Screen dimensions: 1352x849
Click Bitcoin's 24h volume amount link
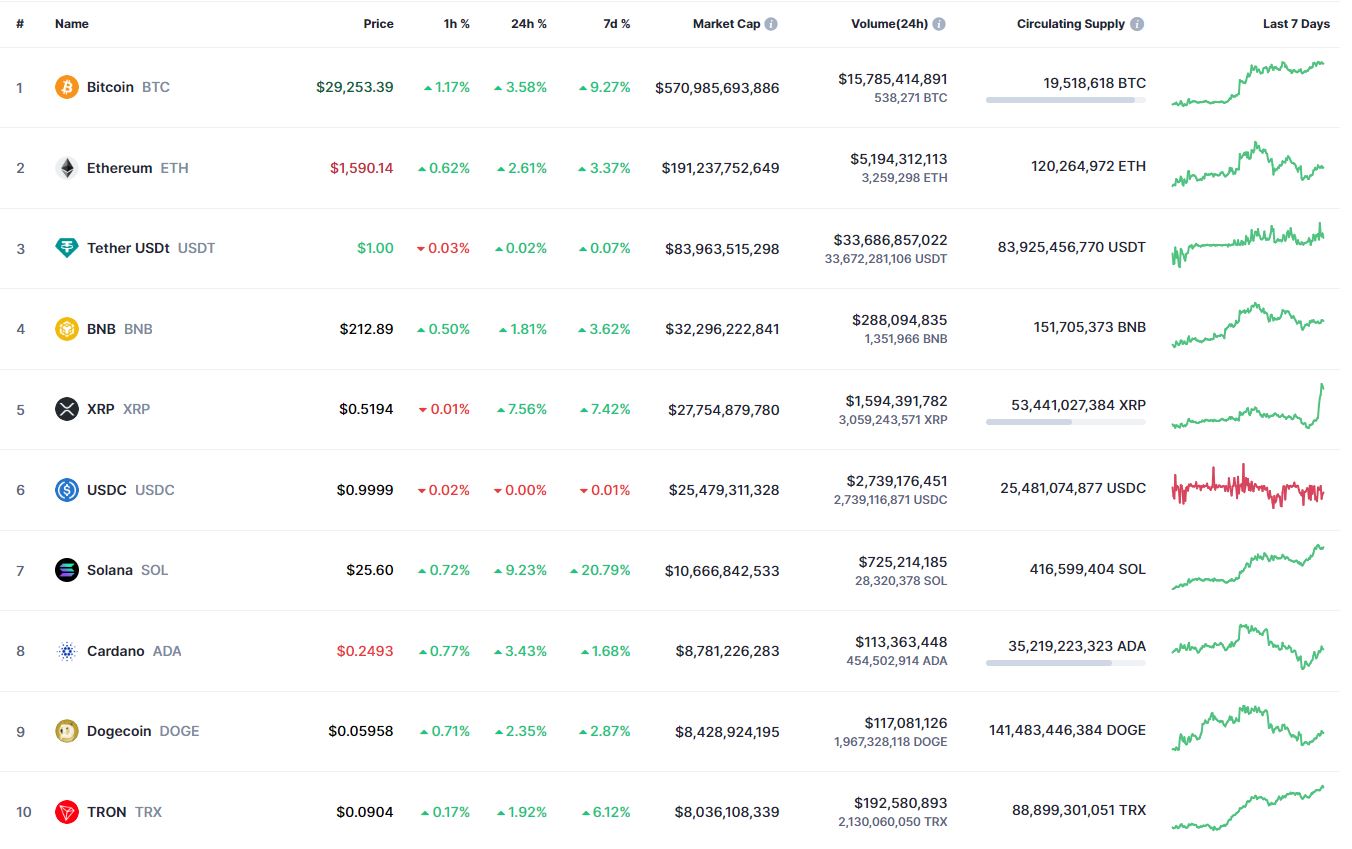tap(892, 79)
